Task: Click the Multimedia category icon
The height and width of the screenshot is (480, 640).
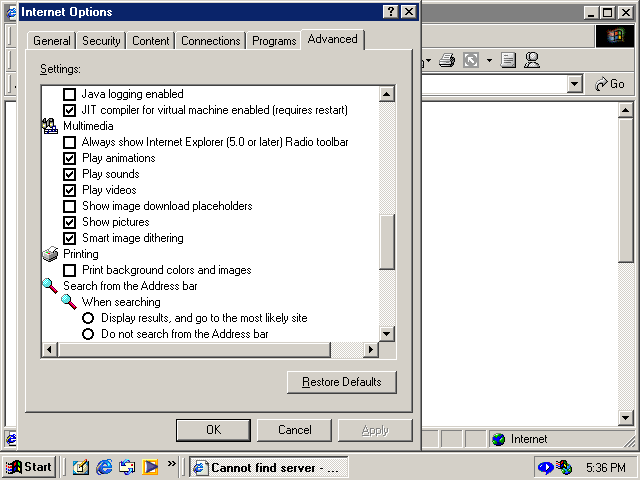Action: click(50, 126)
